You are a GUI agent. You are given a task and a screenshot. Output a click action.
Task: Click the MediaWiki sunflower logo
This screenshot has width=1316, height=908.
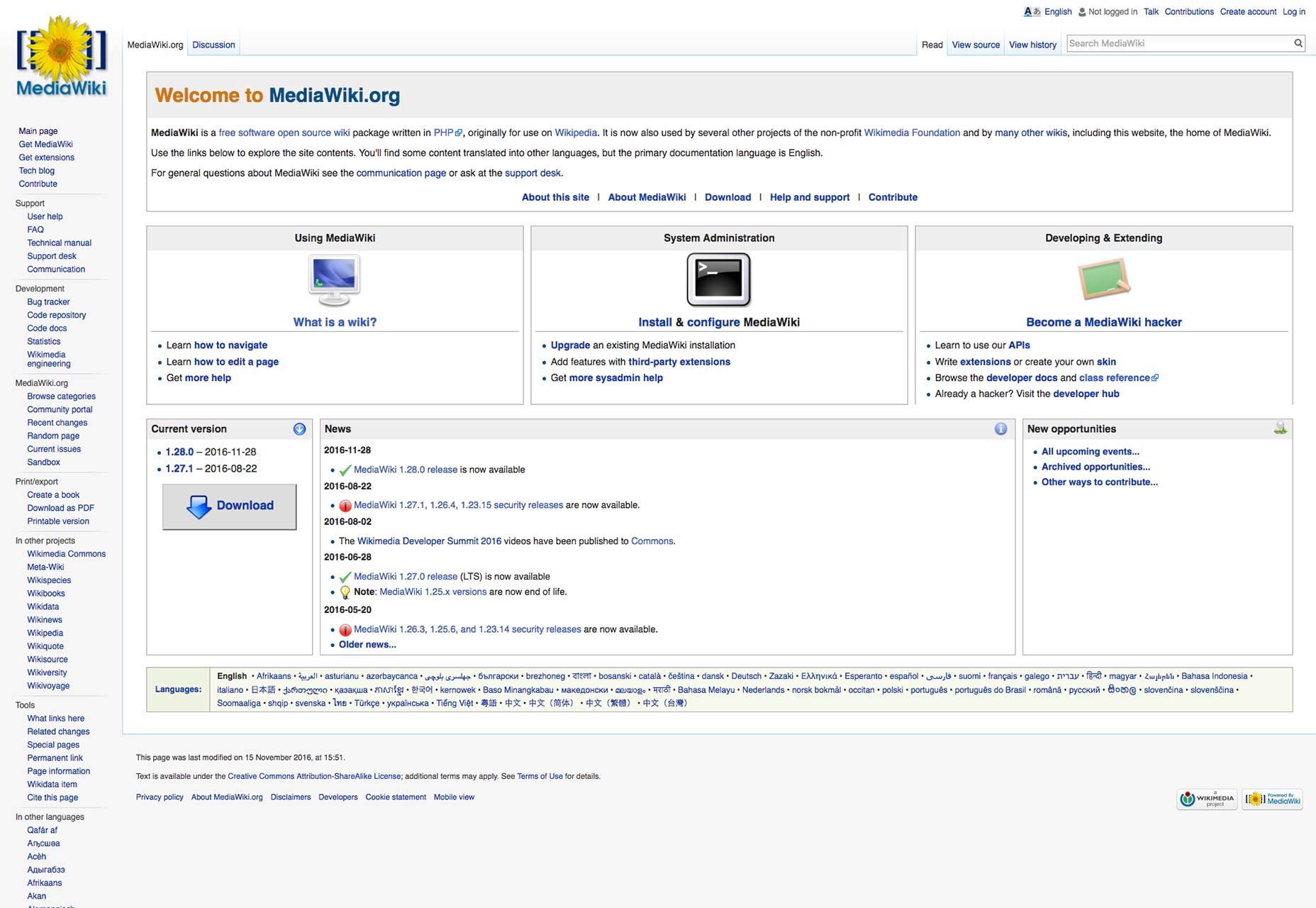[x=61, y=55]
